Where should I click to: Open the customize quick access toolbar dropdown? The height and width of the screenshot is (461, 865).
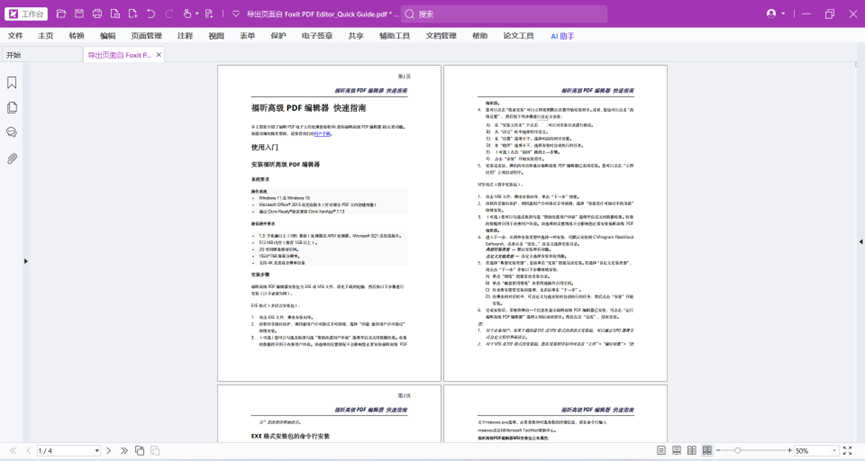236,14
